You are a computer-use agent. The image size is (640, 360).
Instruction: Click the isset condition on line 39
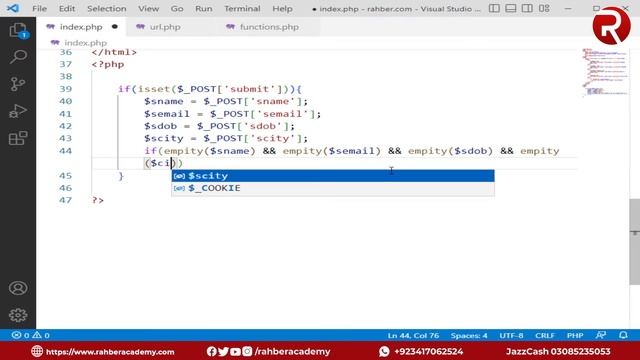coord(210,89)
